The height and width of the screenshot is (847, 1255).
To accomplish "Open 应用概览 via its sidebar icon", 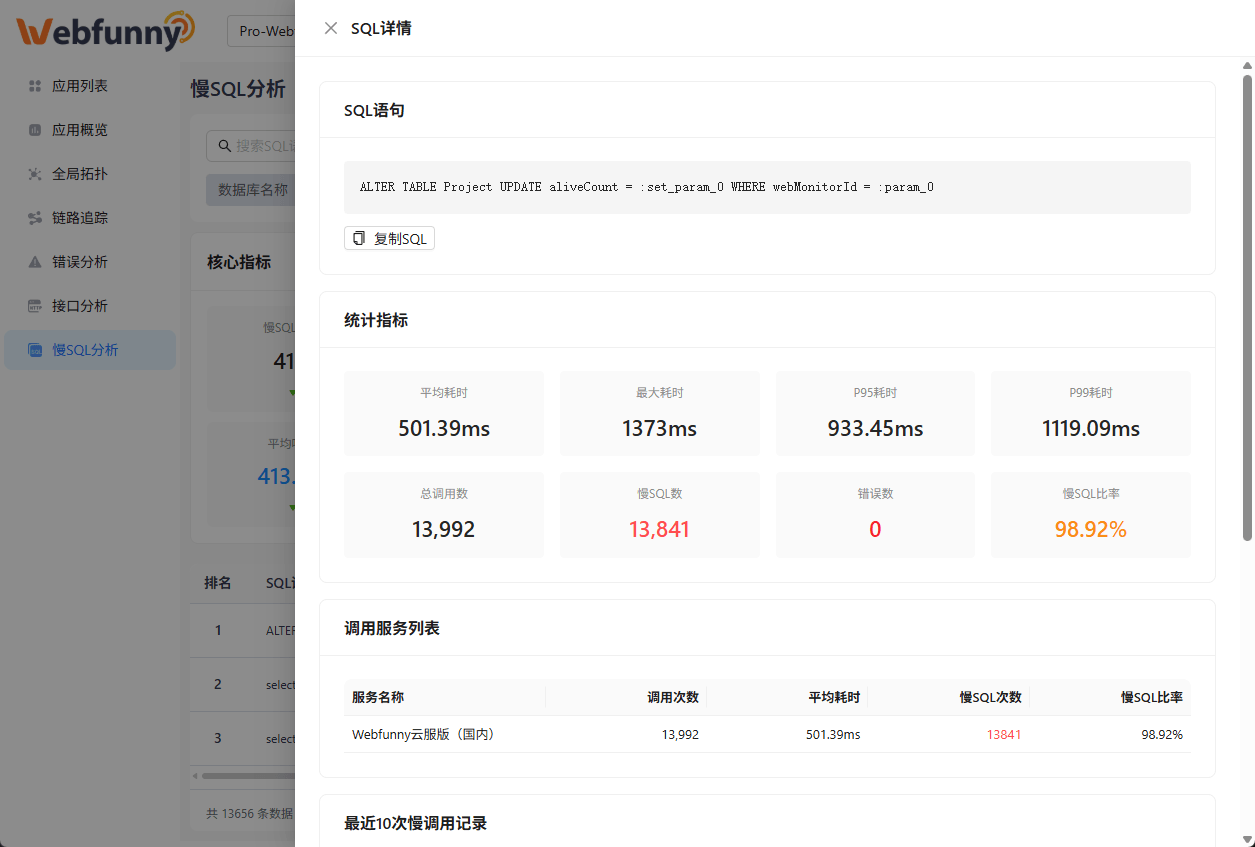I will [x=35, y=129].
